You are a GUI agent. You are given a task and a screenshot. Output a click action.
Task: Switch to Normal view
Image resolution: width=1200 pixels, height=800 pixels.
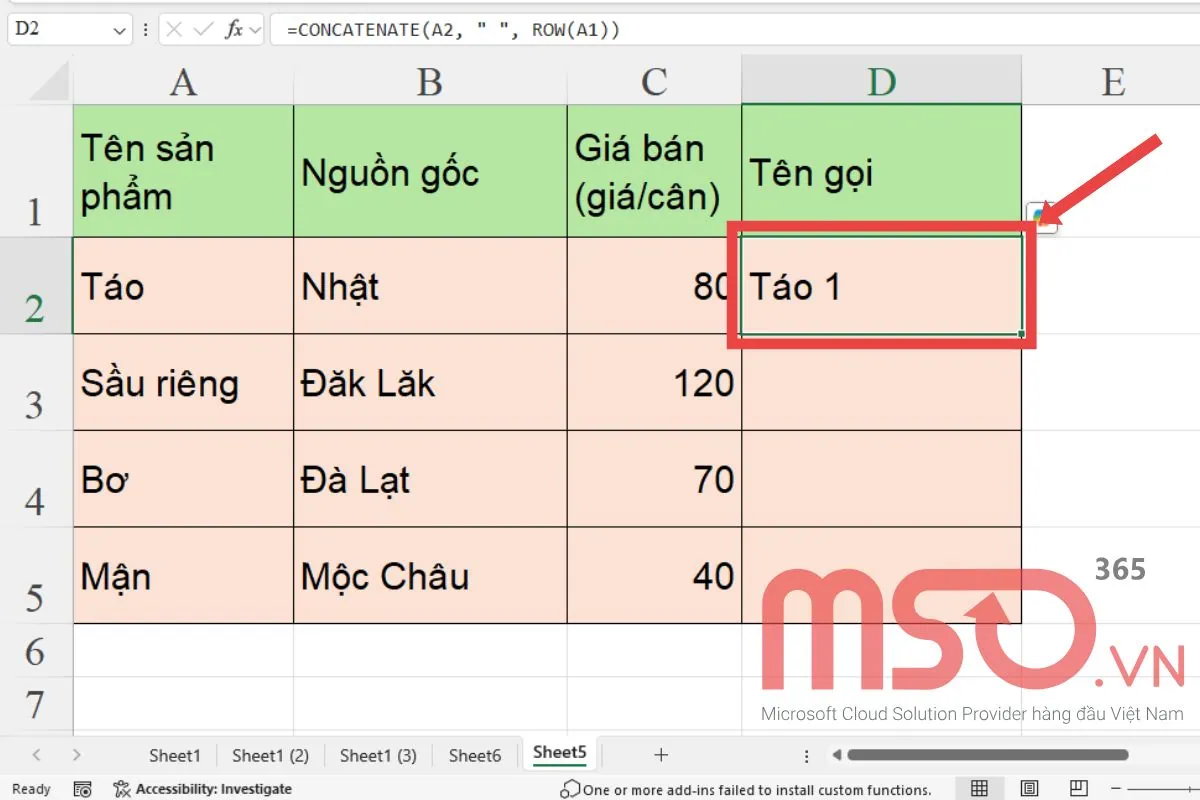[980, 789]
